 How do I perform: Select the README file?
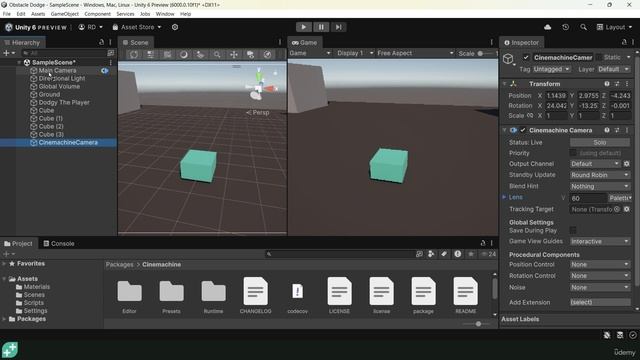point(465,296)
